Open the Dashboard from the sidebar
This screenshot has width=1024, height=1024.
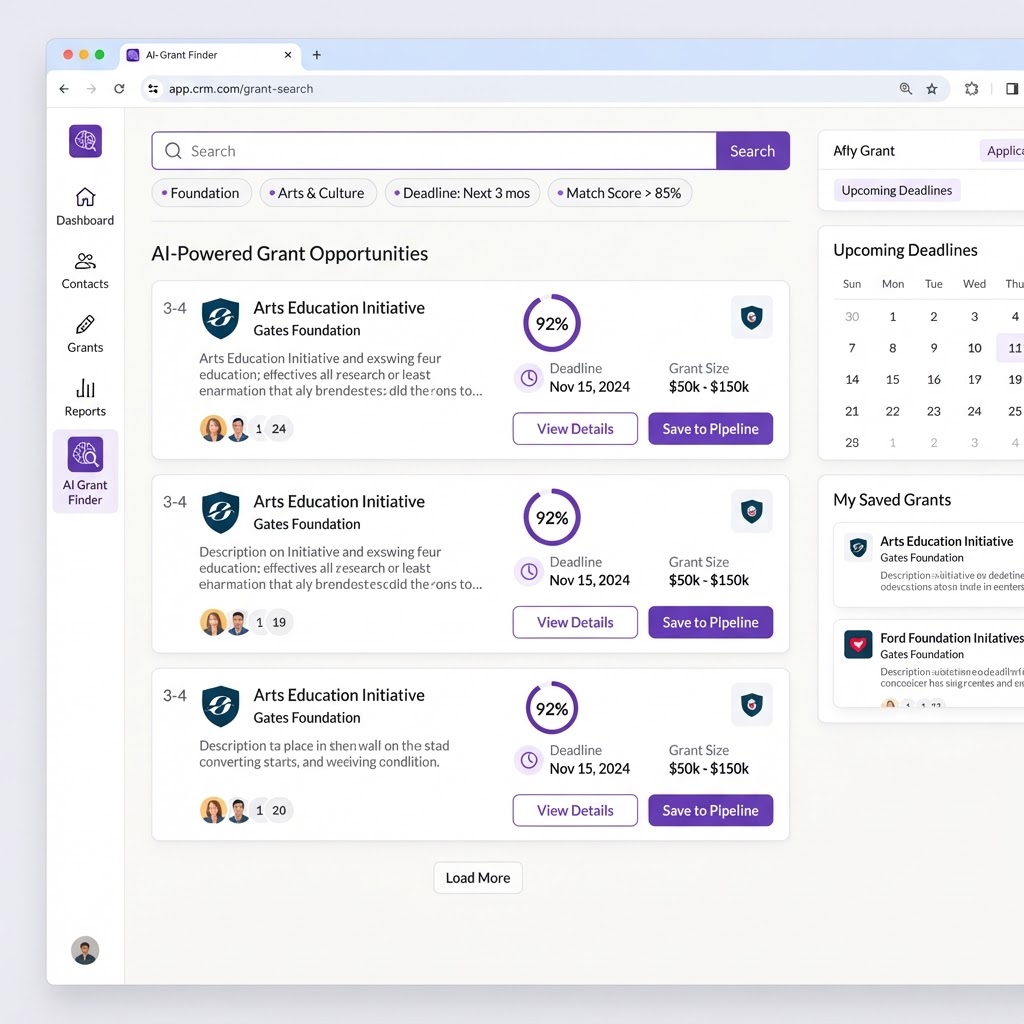point(85,206)
